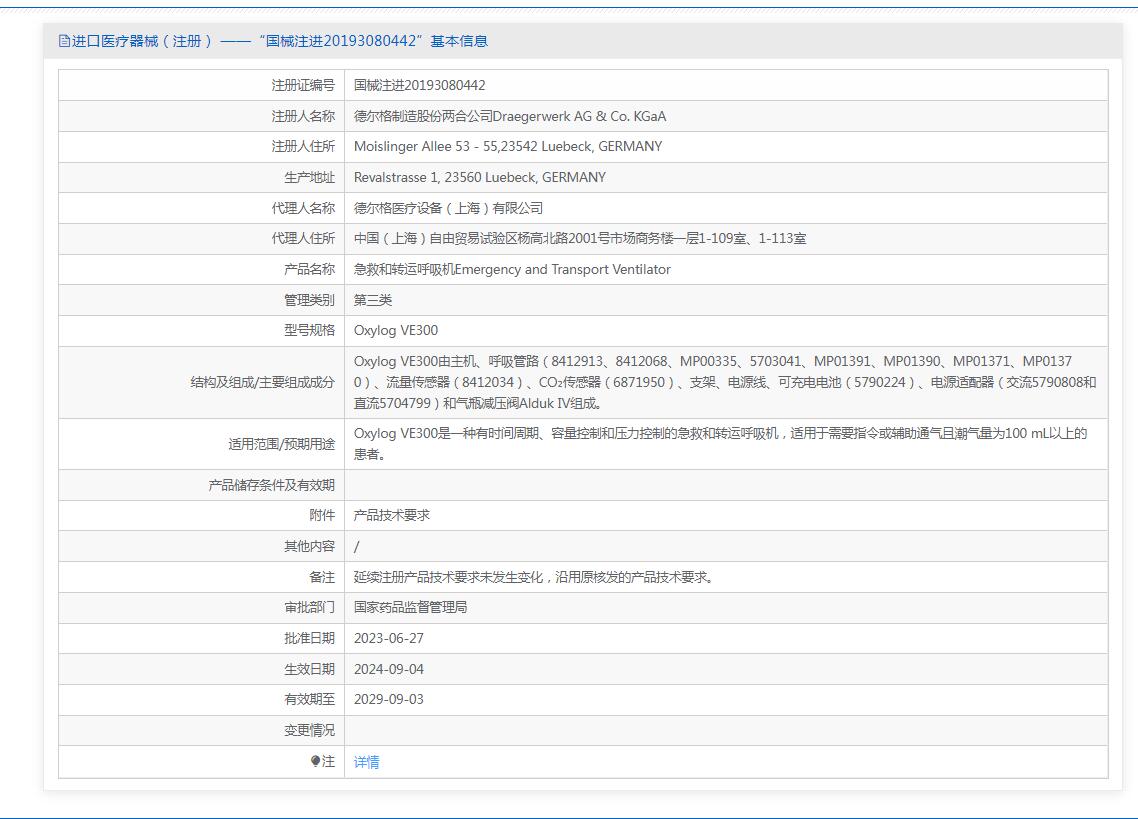Click the 适用范围/预期用途 description text
The height and width of the screenshot is (819, 1138).
719,443
